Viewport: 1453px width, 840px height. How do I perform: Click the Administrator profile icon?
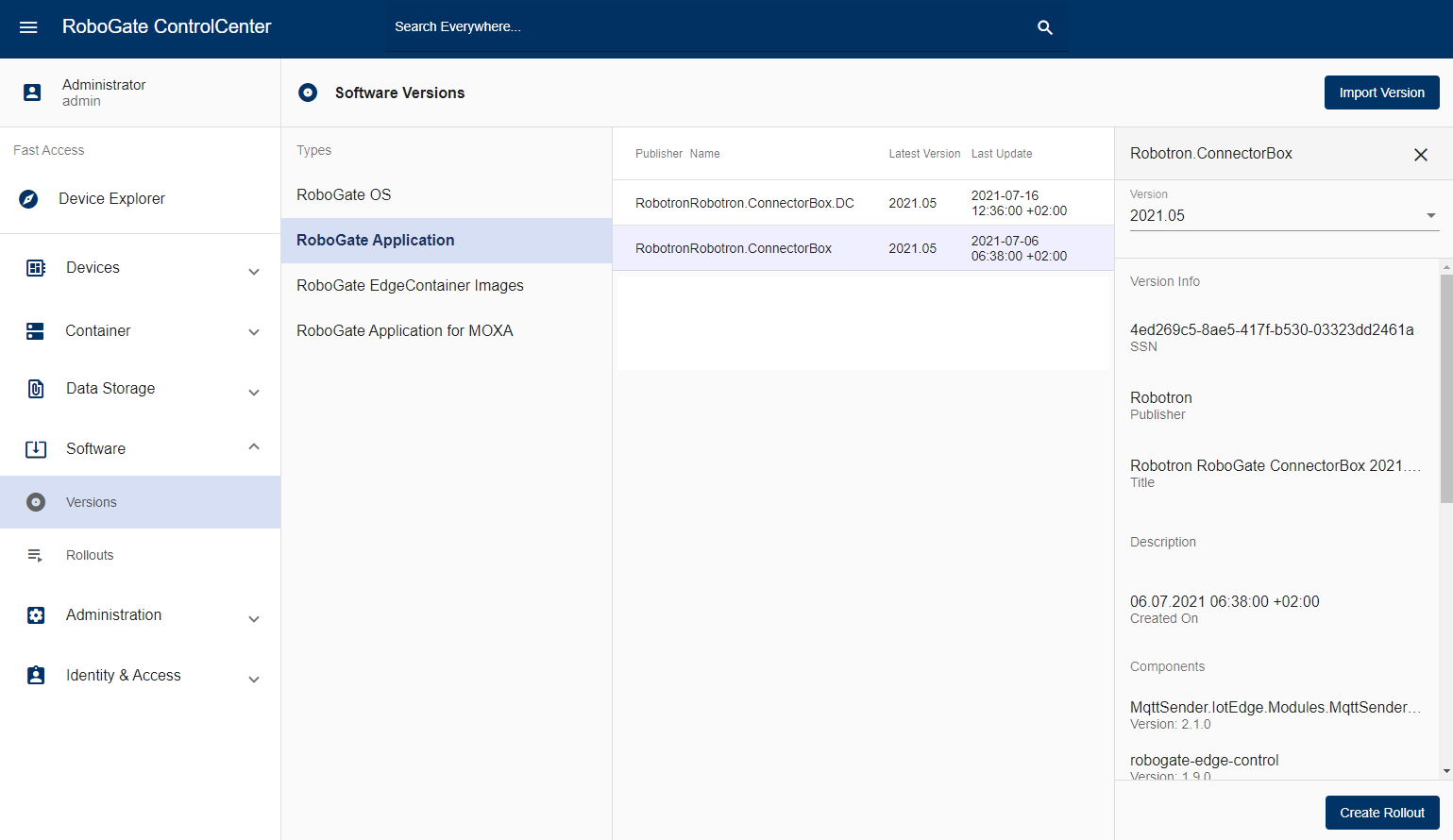pyautogui.click(x=32, y=92)
